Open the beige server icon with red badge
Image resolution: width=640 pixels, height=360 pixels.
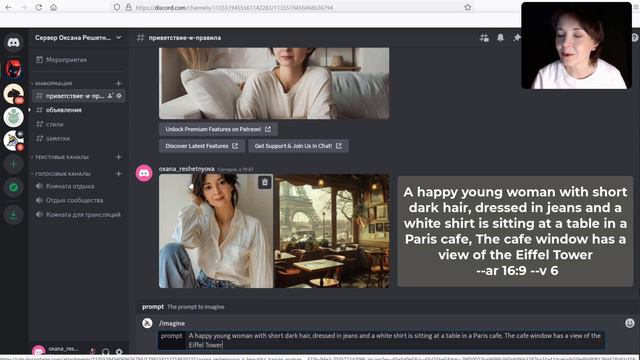13,93
